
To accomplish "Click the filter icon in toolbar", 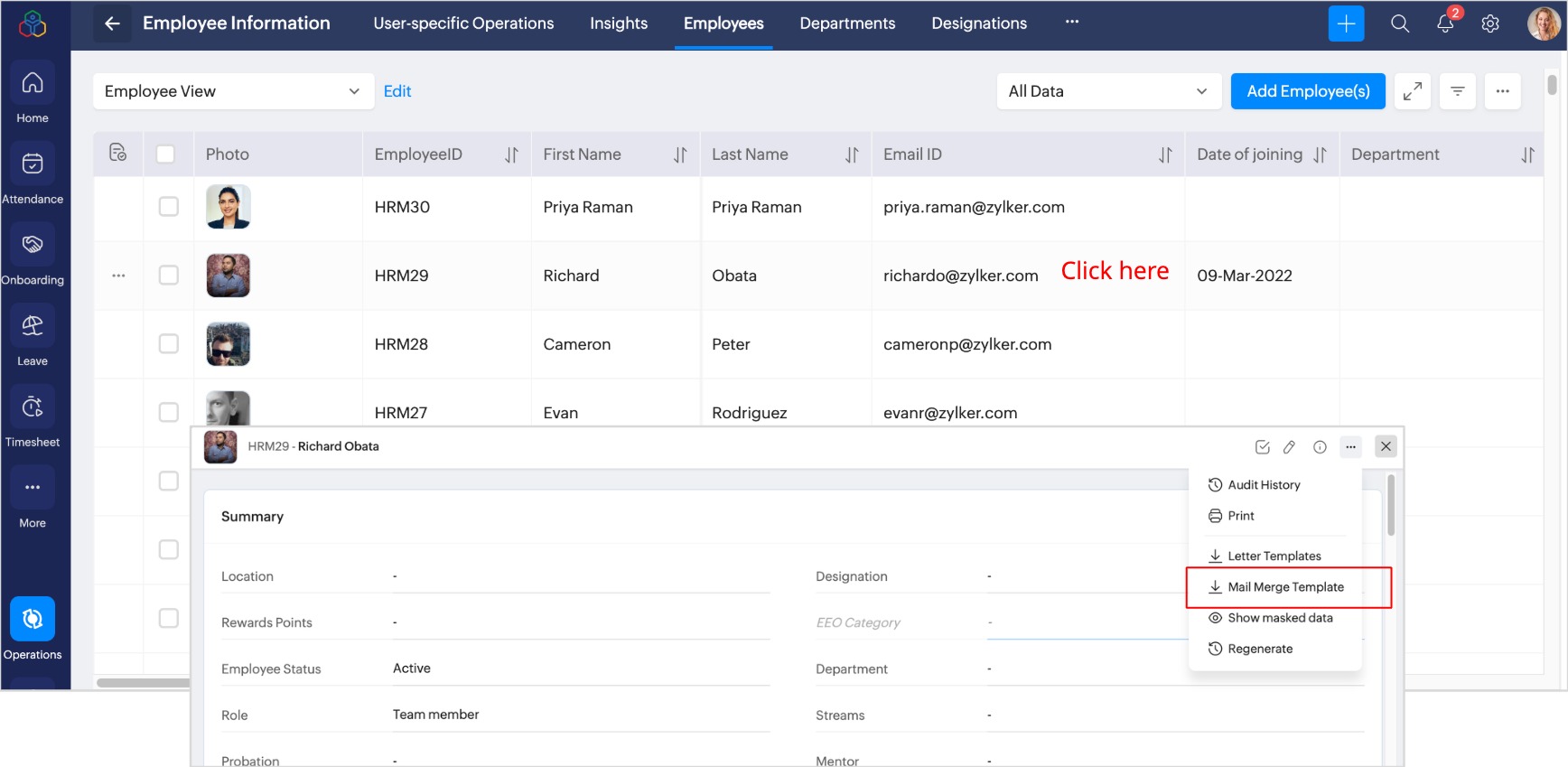I will (x=1457, y=91).
